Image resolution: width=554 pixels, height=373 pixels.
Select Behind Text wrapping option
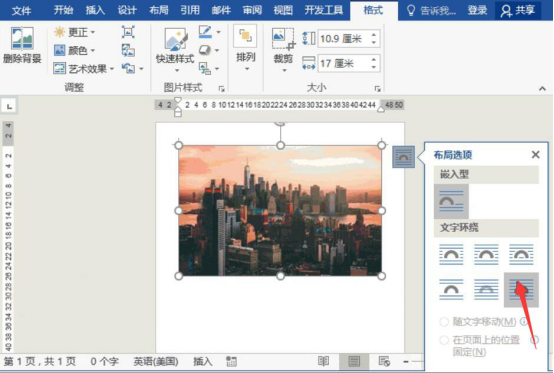(x=486, y=290)
